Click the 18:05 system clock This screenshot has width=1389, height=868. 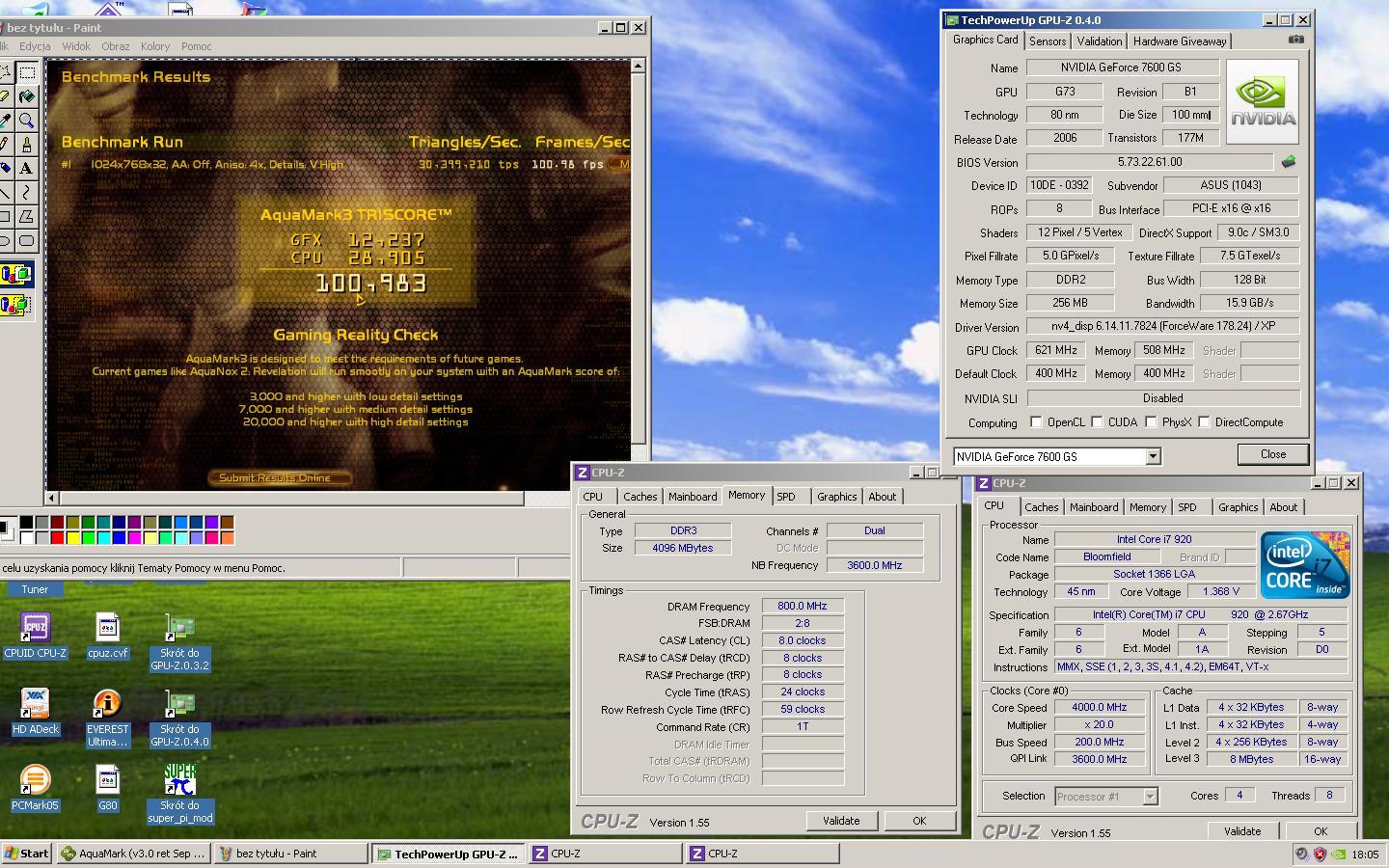tap(1365, 854)
